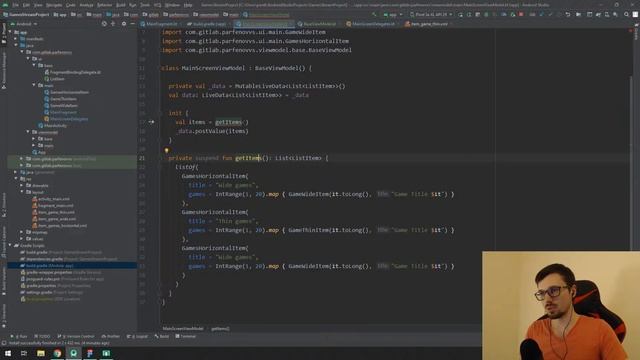Collapse the app module node

[x=10, y=32]
